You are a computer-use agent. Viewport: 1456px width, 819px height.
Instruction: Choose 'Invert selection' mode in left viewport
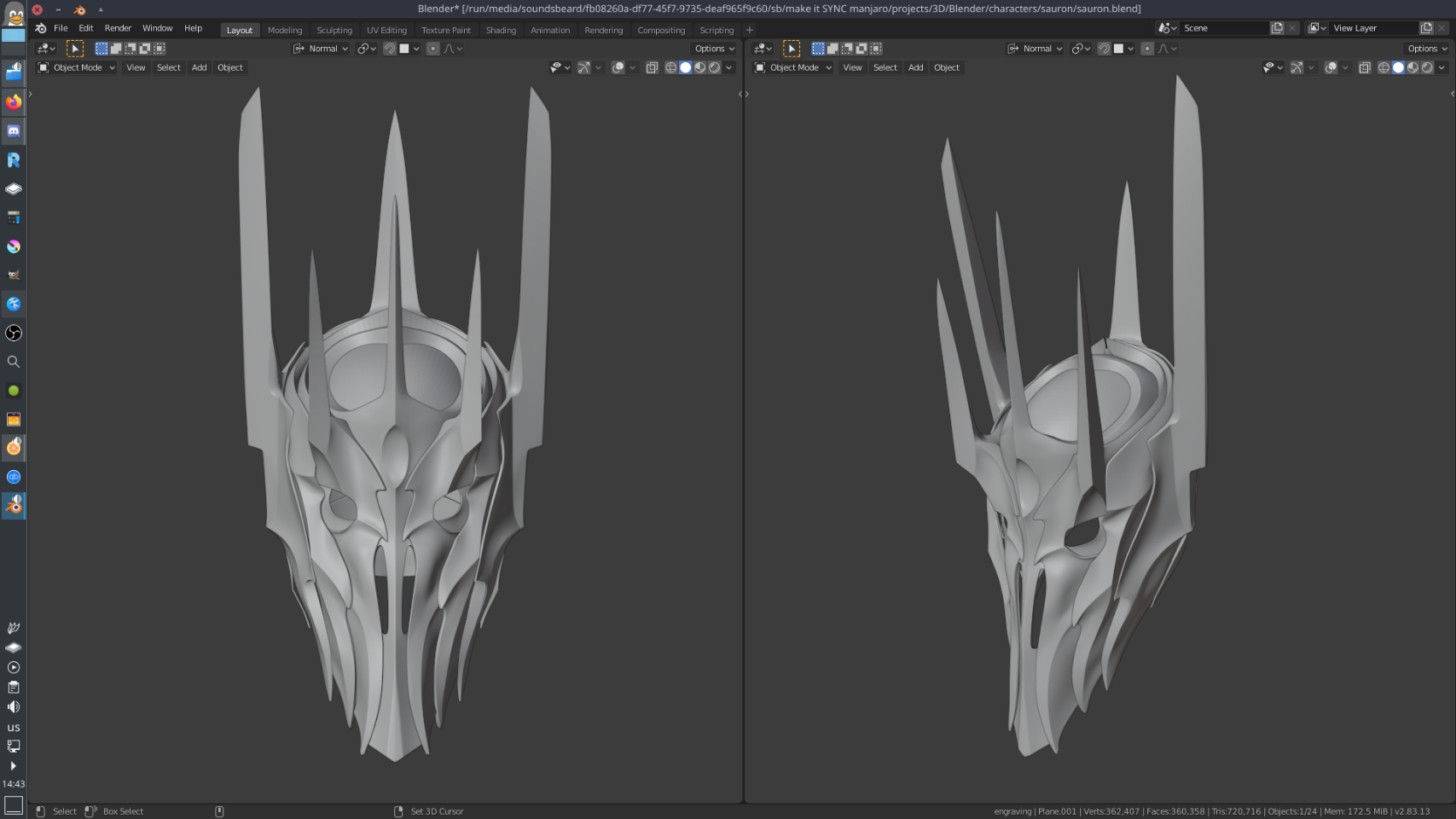[x=145, y=49]
